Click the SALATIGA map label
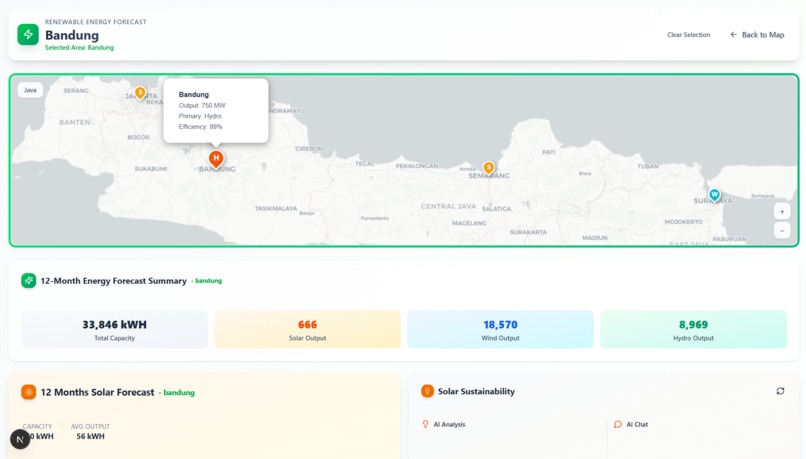806x459 pixels. coord(497,209)
